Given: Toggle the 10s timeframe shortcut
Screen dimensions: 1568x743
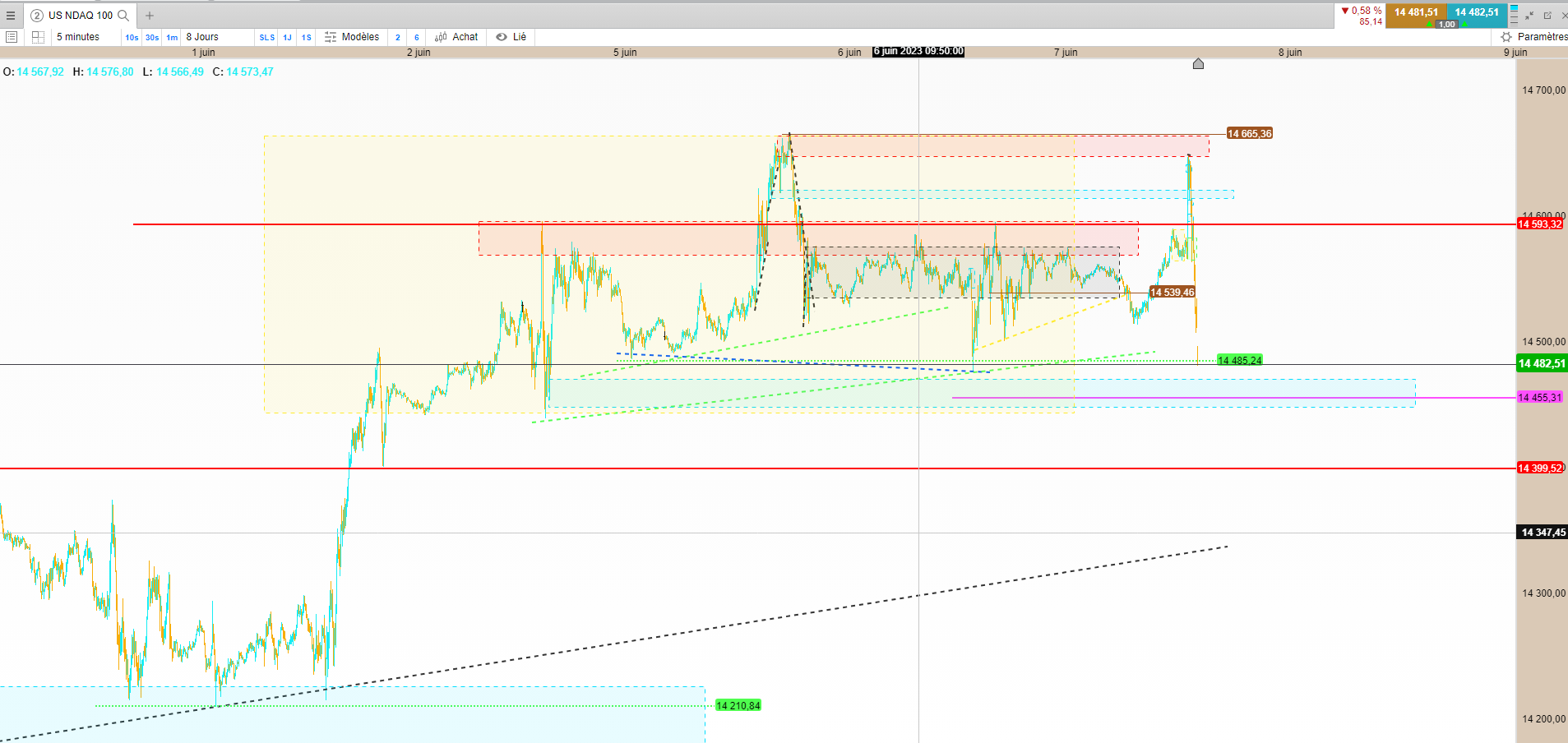Looking at the screenshot, I should click(x=132, y=37).
